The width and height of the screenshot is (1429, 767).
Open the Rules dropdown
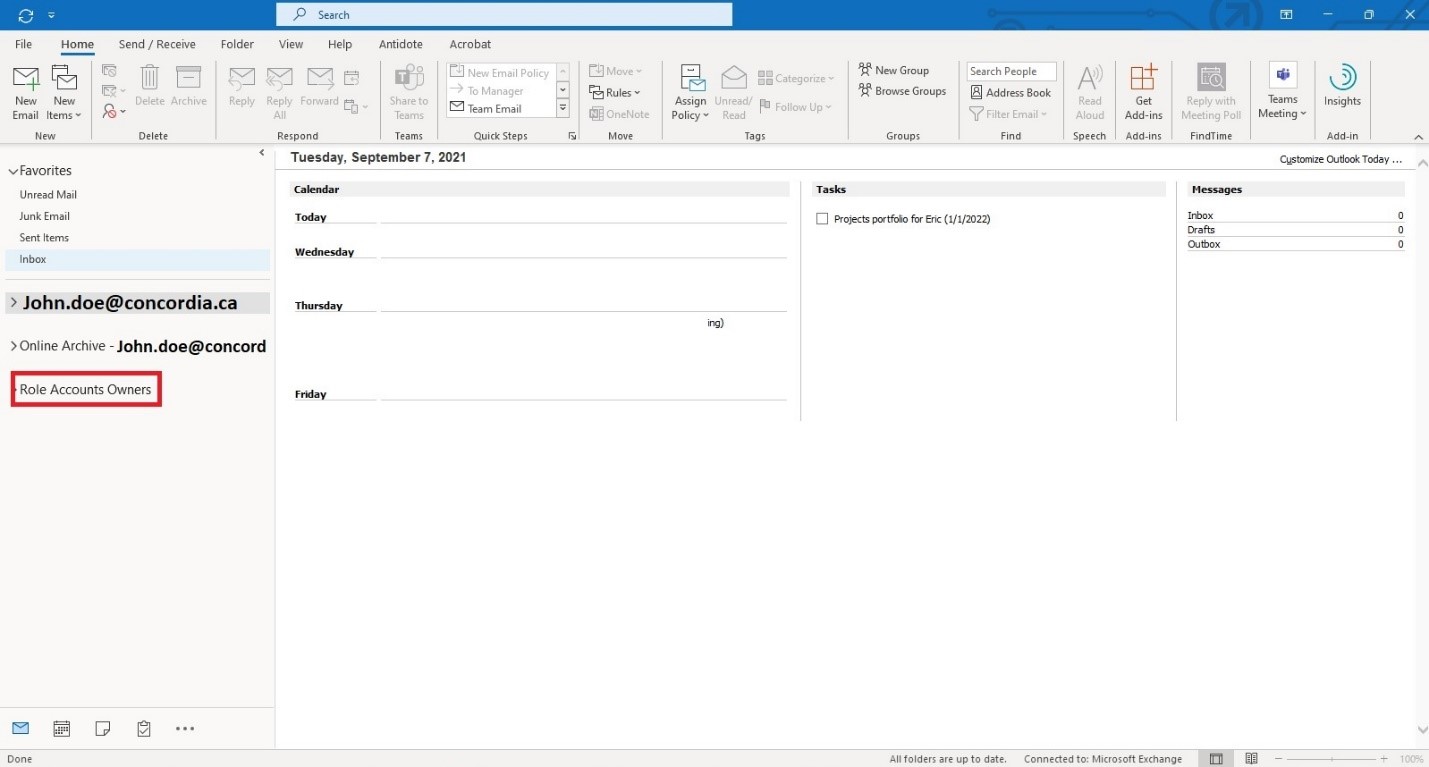[x=616, y=93]
